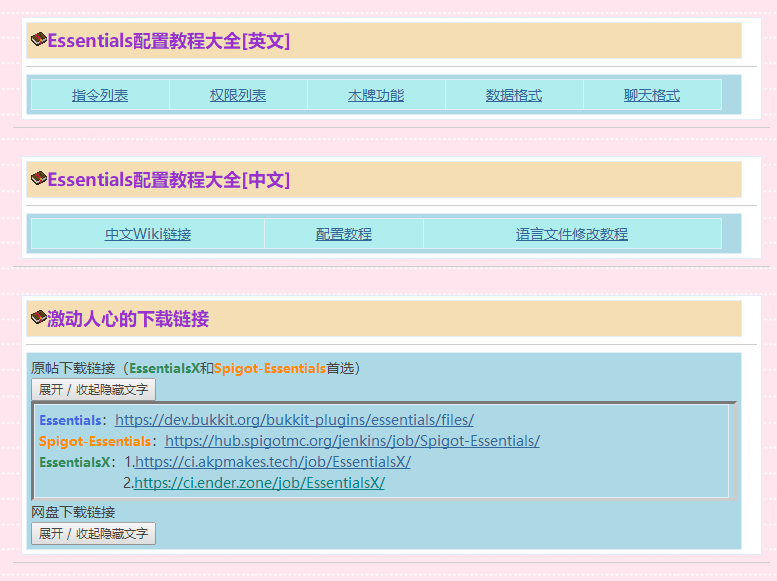
Task: Click the 网盘下载链接 label
Action: tap(73, 512)
